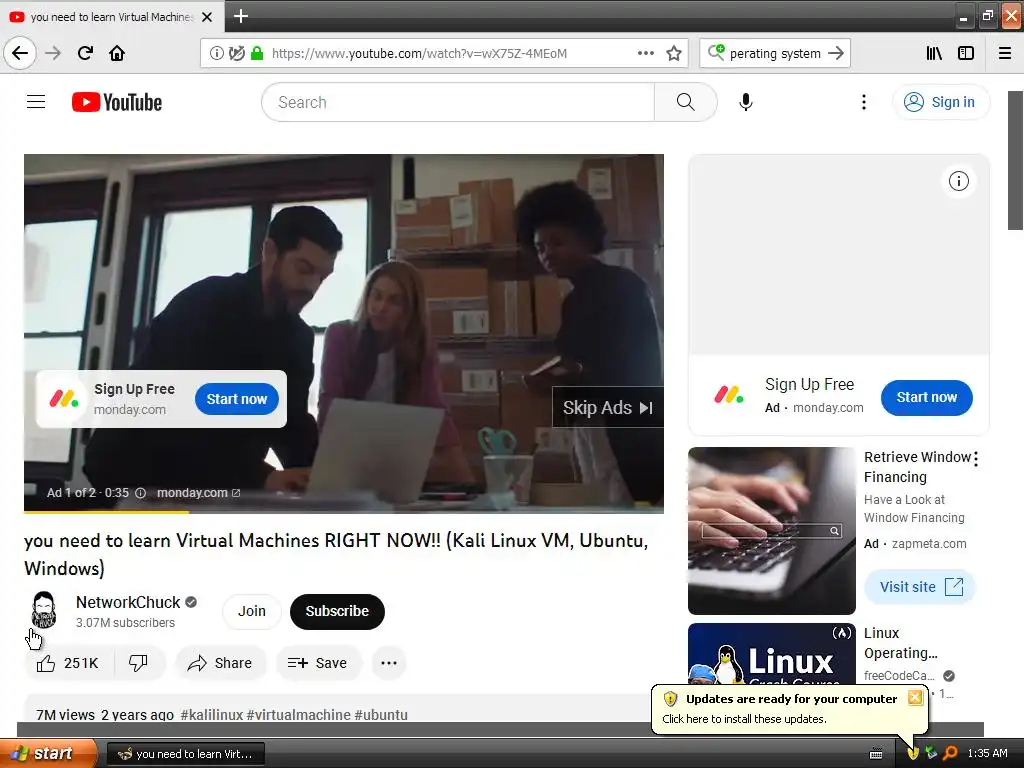Click the yellow shield update tray icon

tap(913, 754)
